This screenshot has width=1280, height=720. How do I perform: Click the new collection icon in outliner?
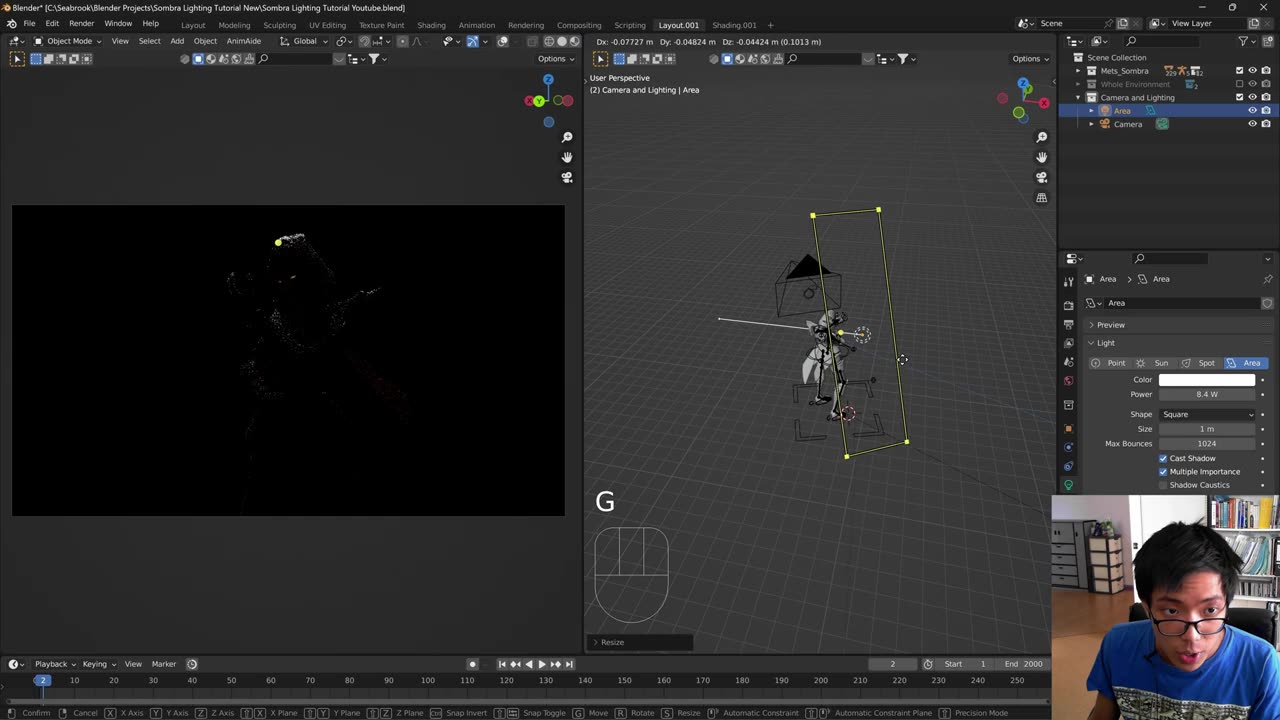point(1266,41)
